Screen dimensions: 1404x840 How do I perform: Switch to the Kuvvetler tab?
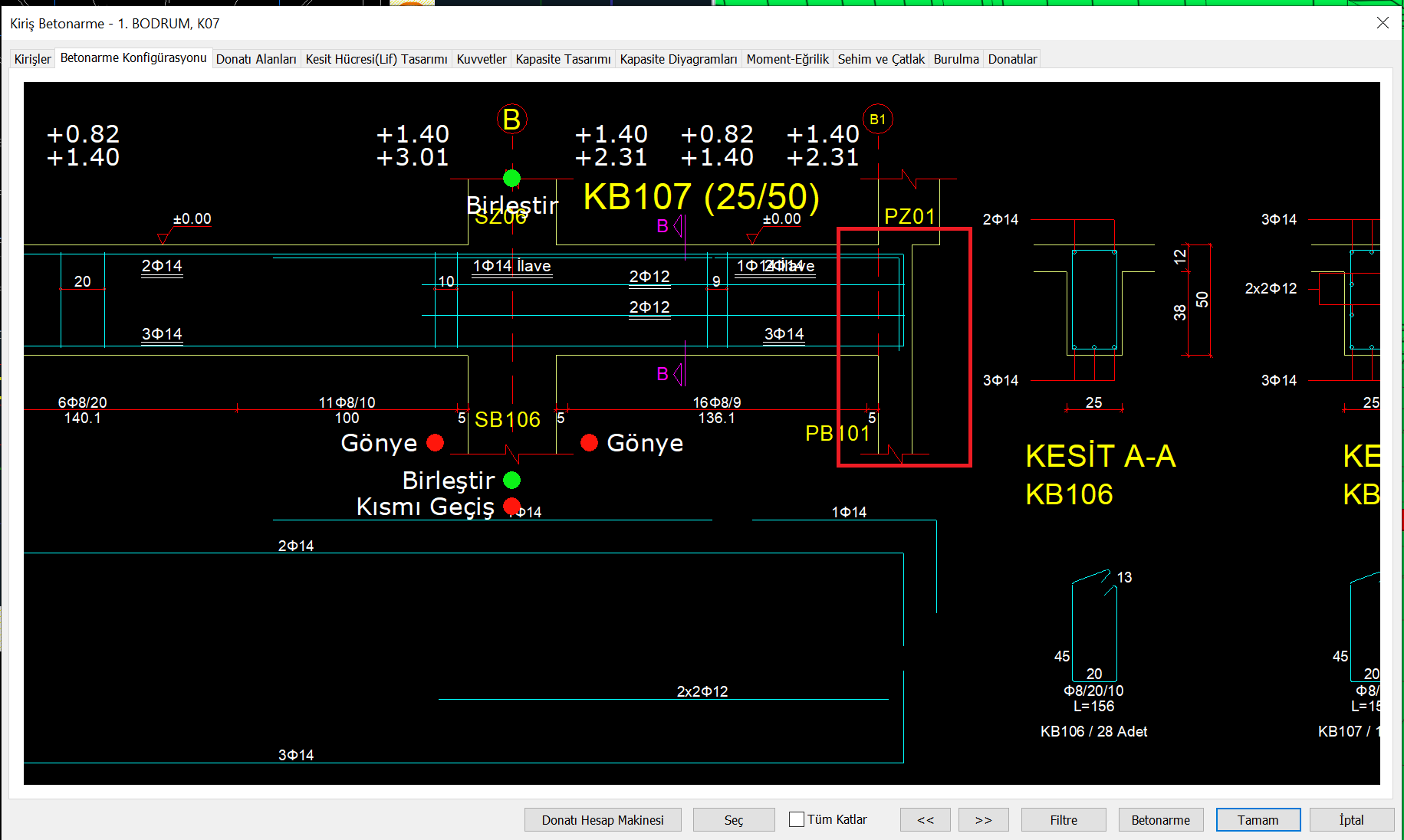coord(482,59)
